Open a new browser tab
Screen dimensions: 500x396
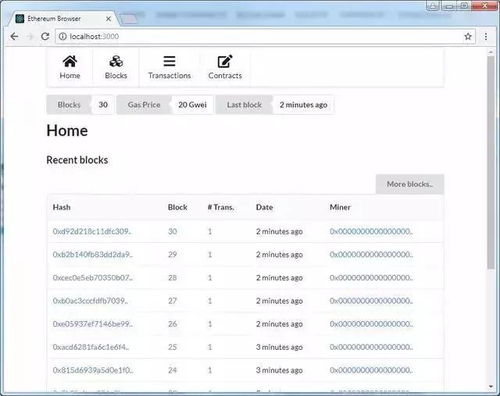point(129,20)
